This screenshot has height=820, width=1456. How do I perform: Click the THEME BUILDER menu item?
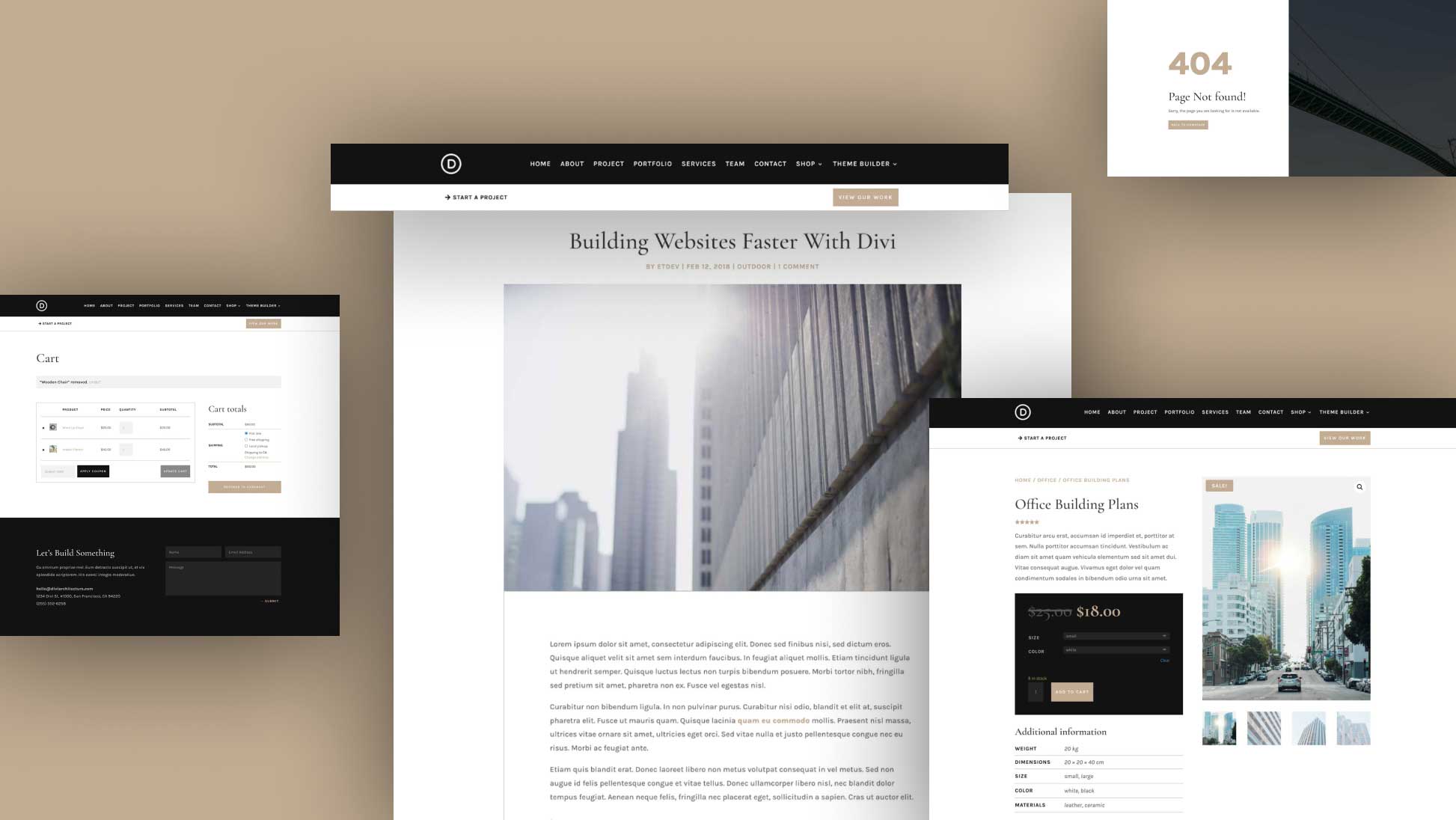click(861, 163)
